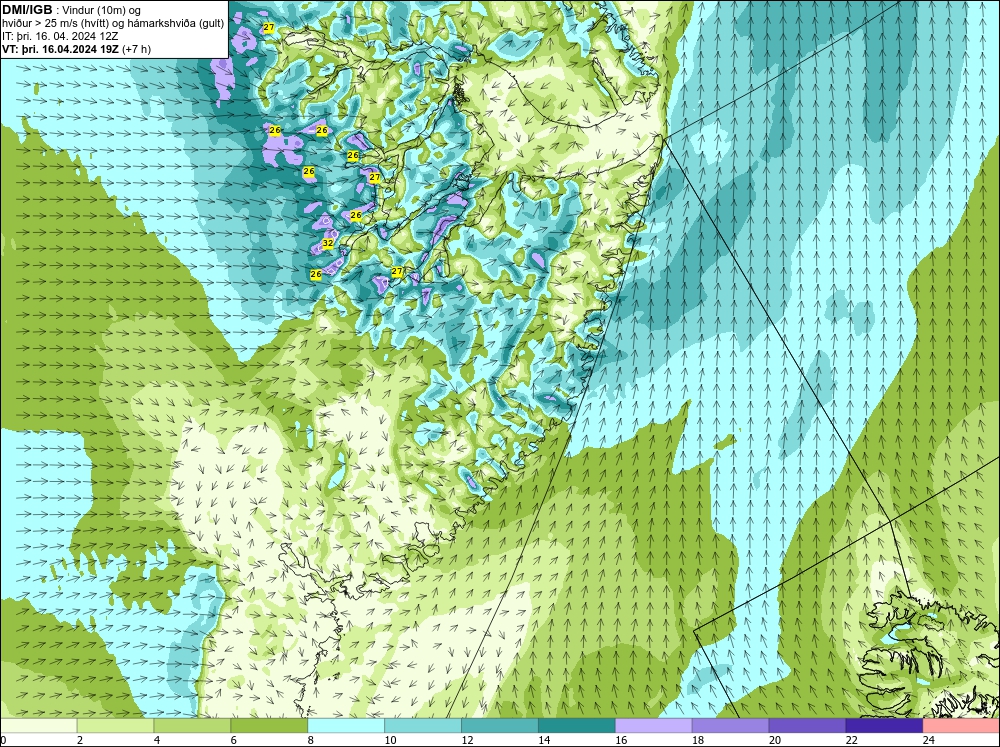Click the '22' value on the colour scale
The height and width of the screenshot is (747, 1000).
[851, 740]
